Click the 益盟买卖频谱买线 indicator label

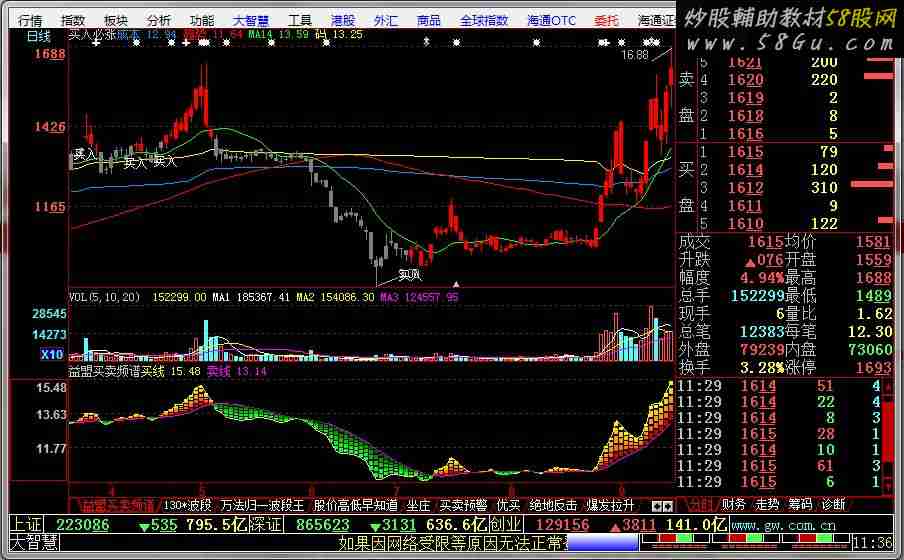click(x=117, y=372)
